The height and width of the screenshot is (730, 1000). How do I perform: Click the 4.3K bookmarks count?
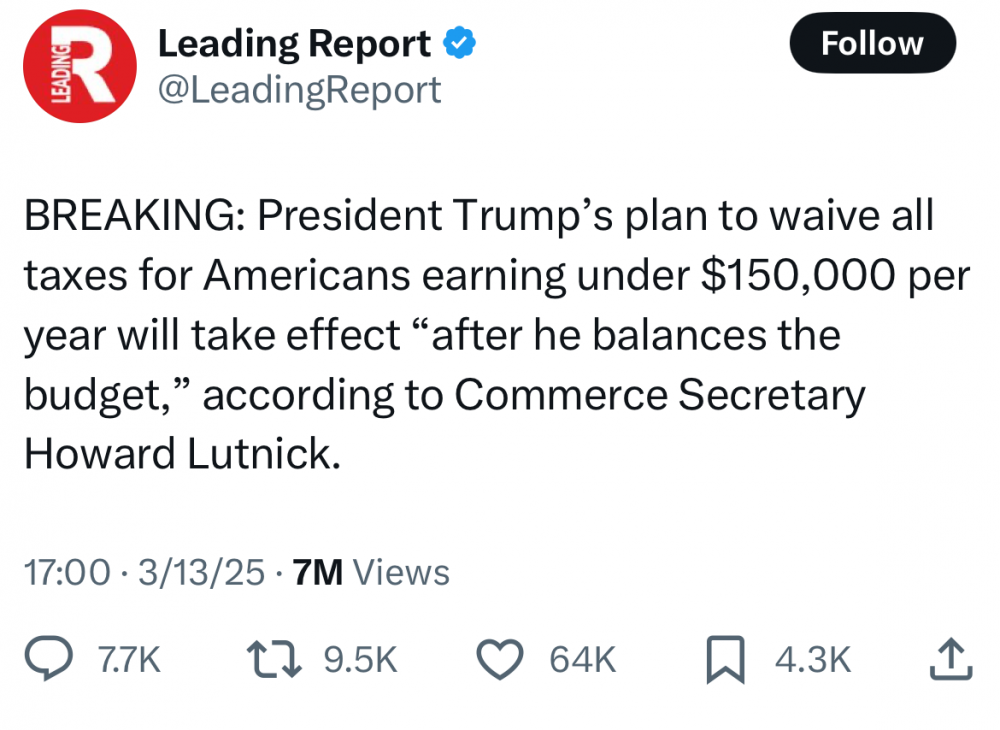813,660
